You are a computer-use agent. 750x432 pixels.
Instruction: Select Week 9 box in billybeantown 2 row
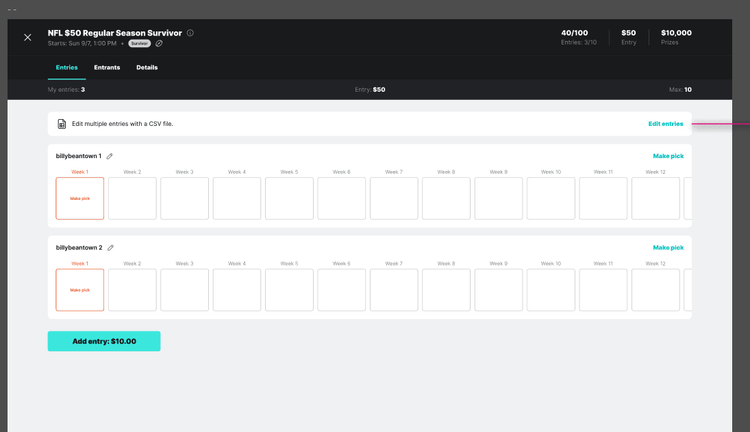coord(498,290)
